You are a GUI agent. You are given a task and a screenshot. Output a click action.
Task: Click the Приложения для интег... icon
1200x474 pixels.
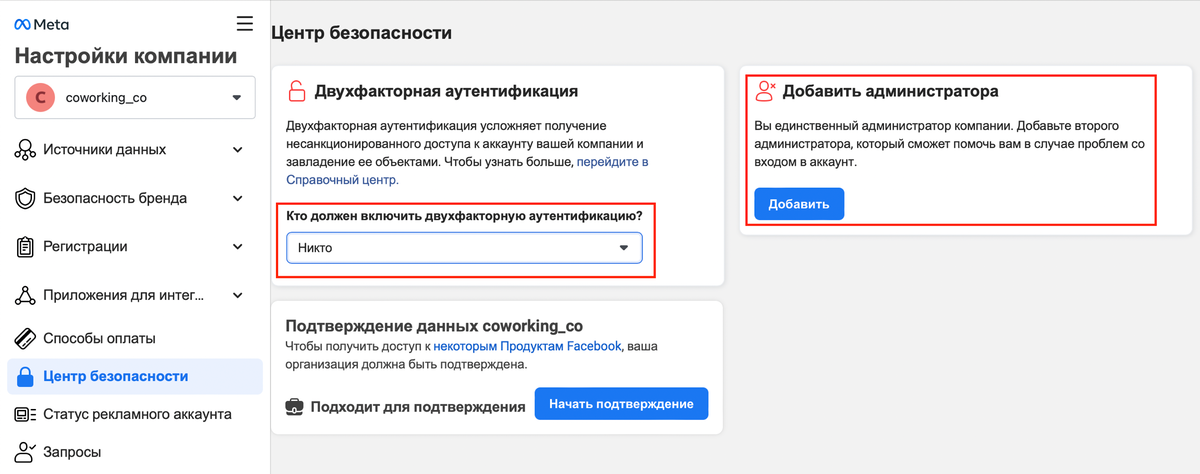(x=25, y=295)
